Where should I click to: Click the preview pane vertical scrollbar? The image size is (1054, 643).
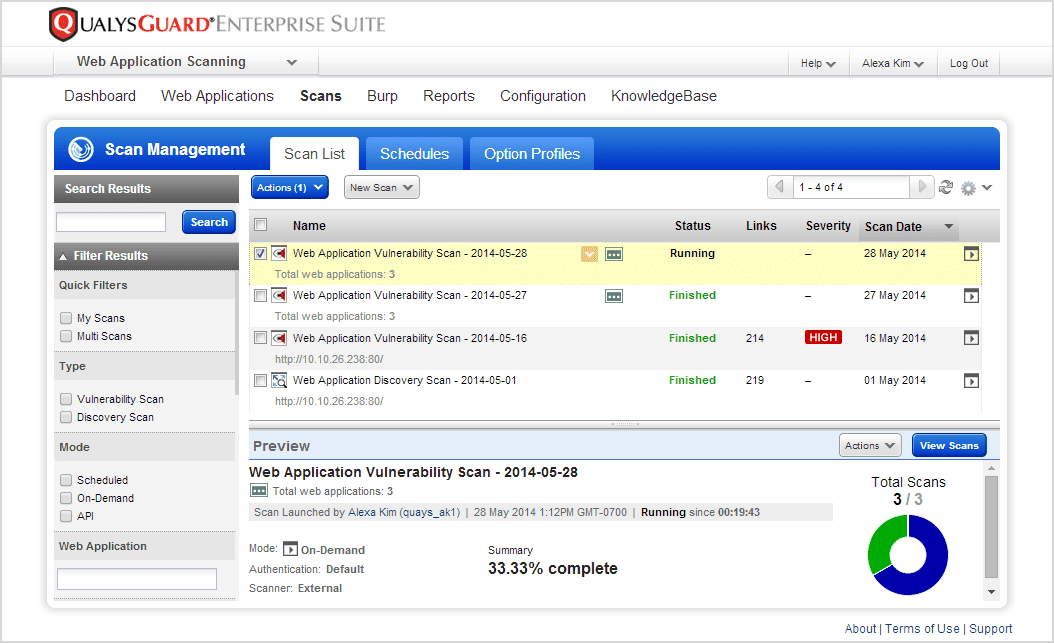coord(991,527)
